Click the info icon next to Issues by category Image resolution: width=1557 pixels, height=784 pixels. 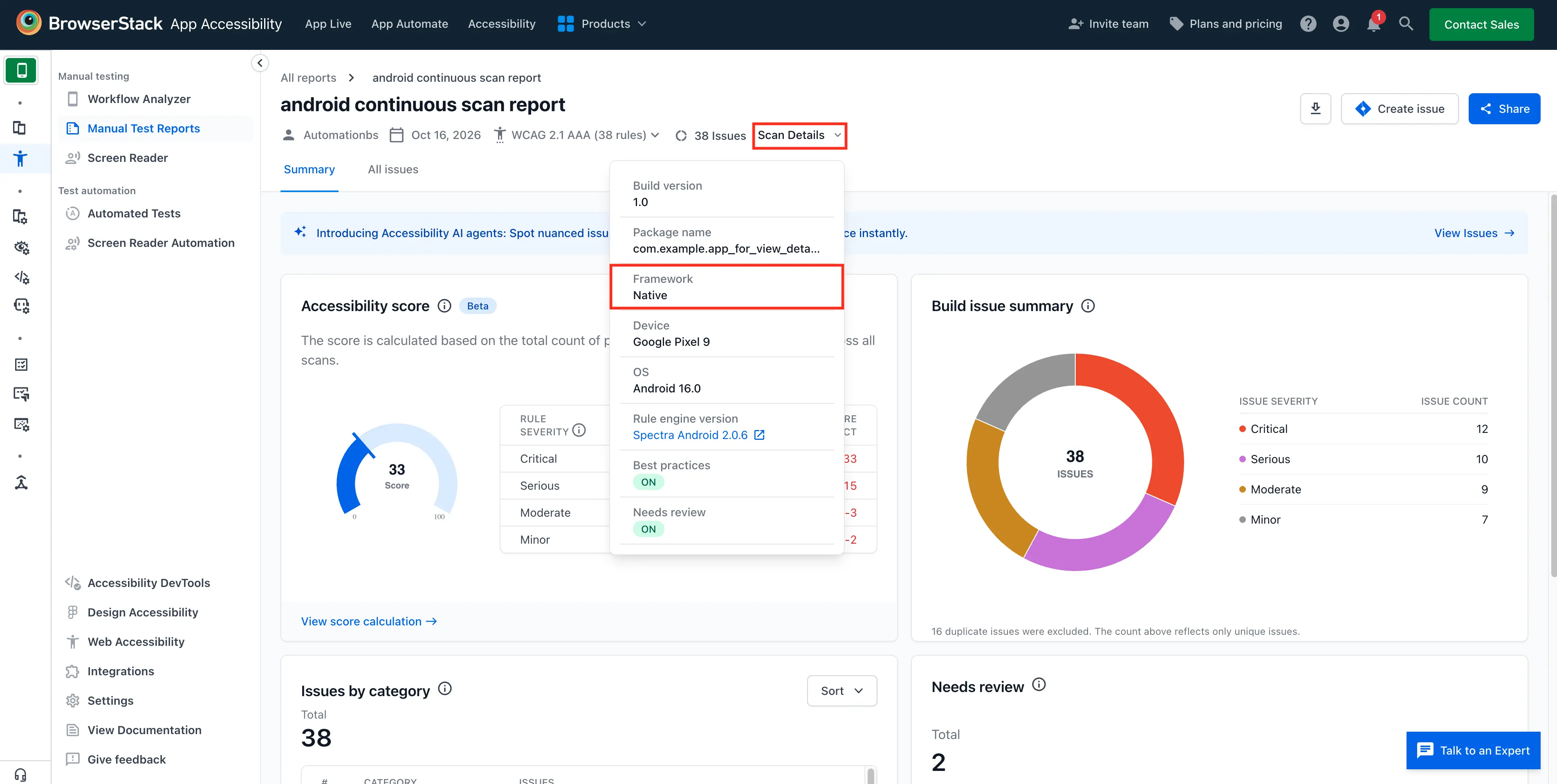click(x=445, y=688)
